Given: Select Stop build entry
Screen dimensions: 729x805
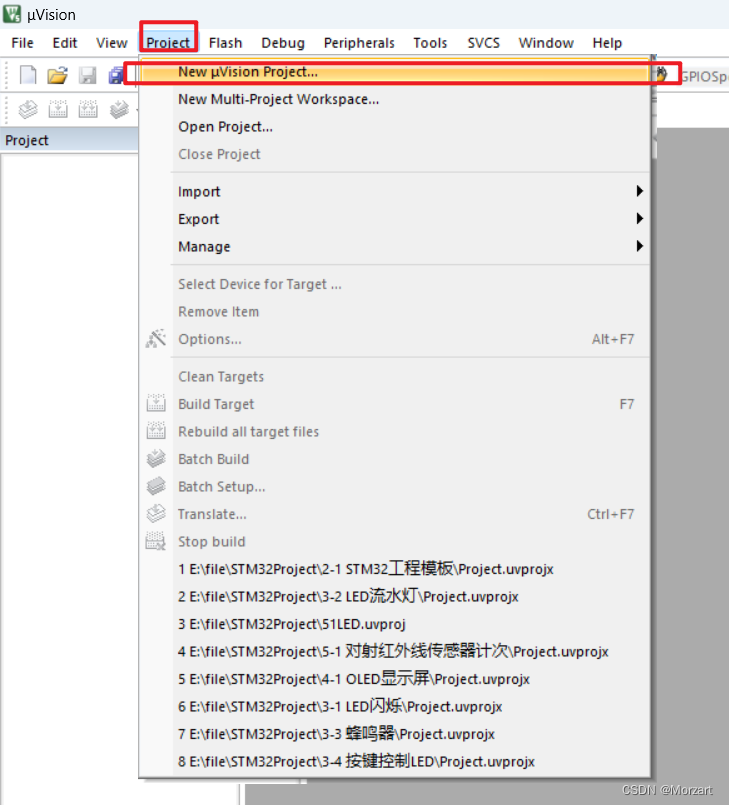Looking at the screenshot, I should pyautogui.click(x=394, y=542).
